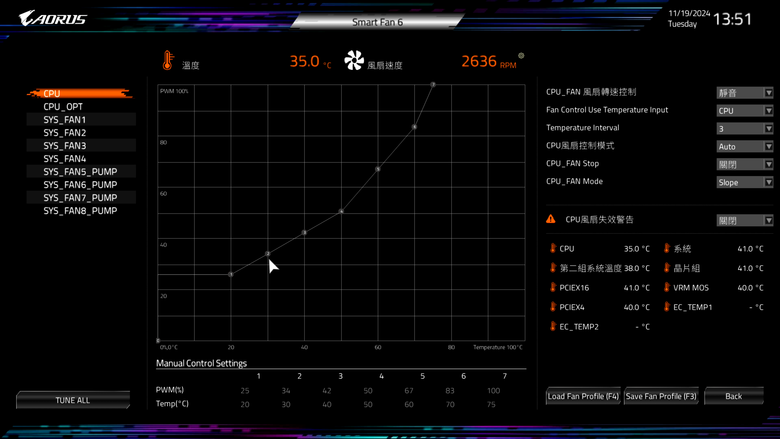Click Save Fan Profile (F3)
Image resolution: width=780 pixels, height=439 pixels.
click(x=661, y=396)
